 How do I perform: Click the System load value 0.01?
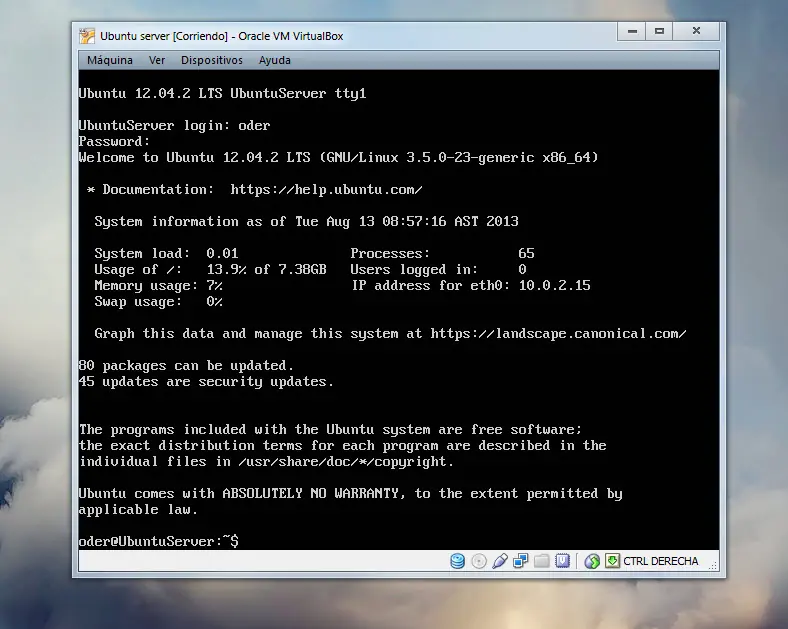(222, 253)
